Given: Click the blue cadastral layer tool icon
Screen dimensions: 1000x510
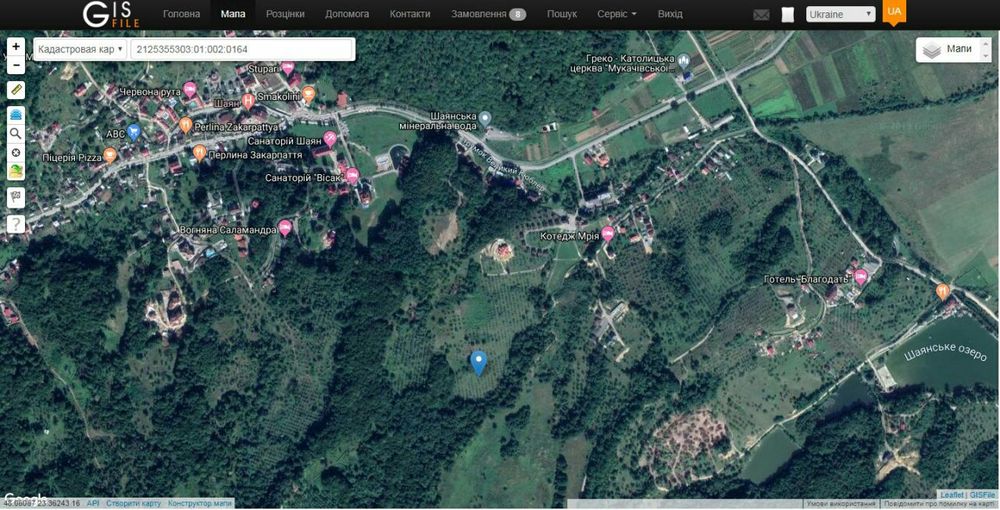Looking at the screenshot, I should pyautogui.click(x=16, y=115).
